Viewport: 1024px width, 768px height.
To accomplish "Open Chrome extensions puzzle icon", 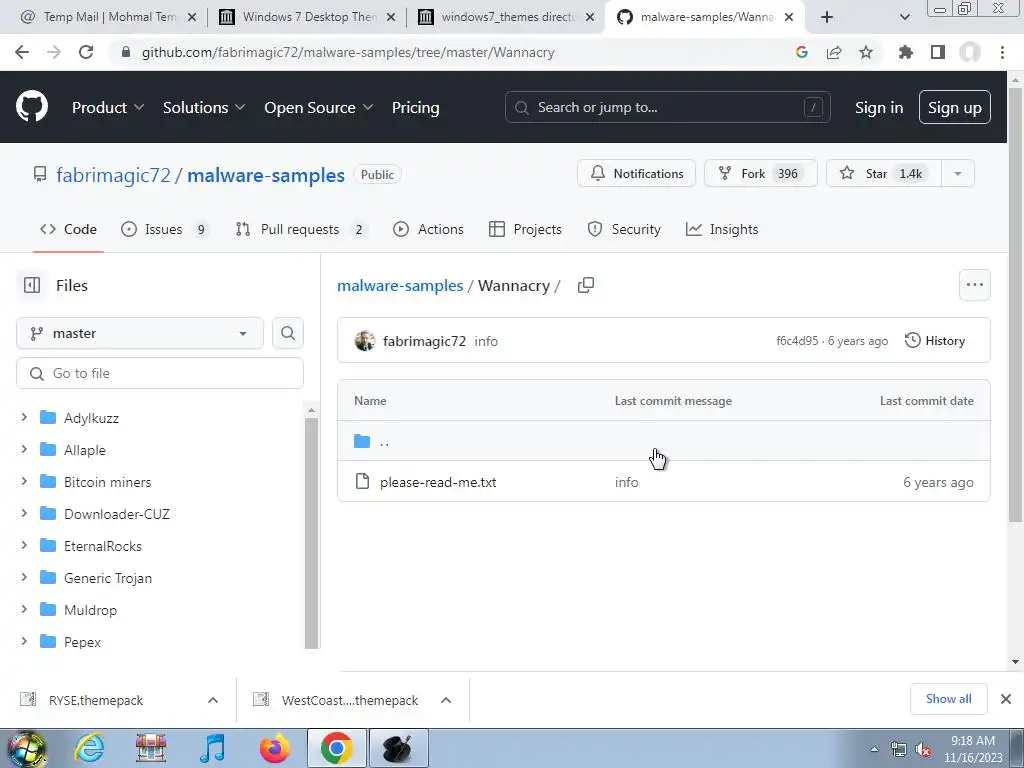I will [x=906, y=52].
